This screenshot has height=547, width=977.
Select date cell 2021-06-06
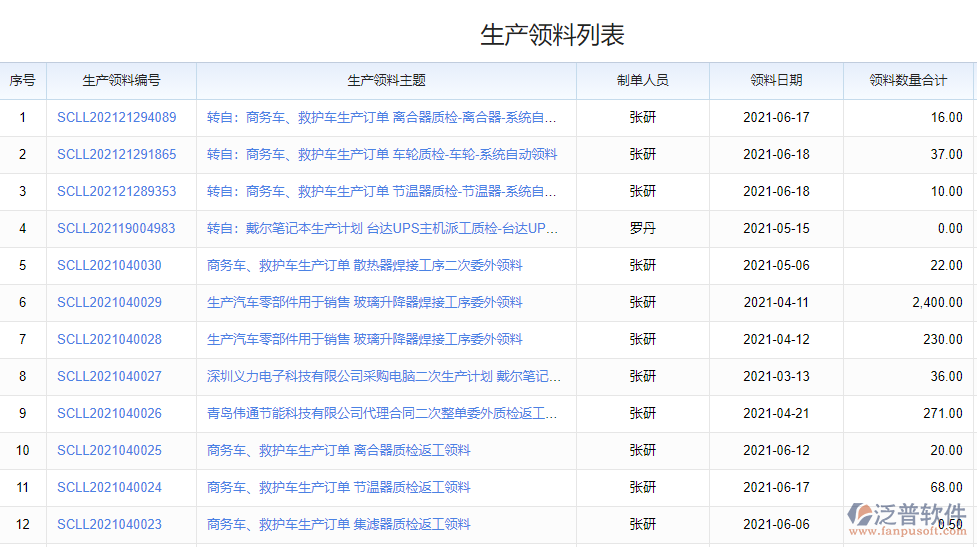point(776,525)
